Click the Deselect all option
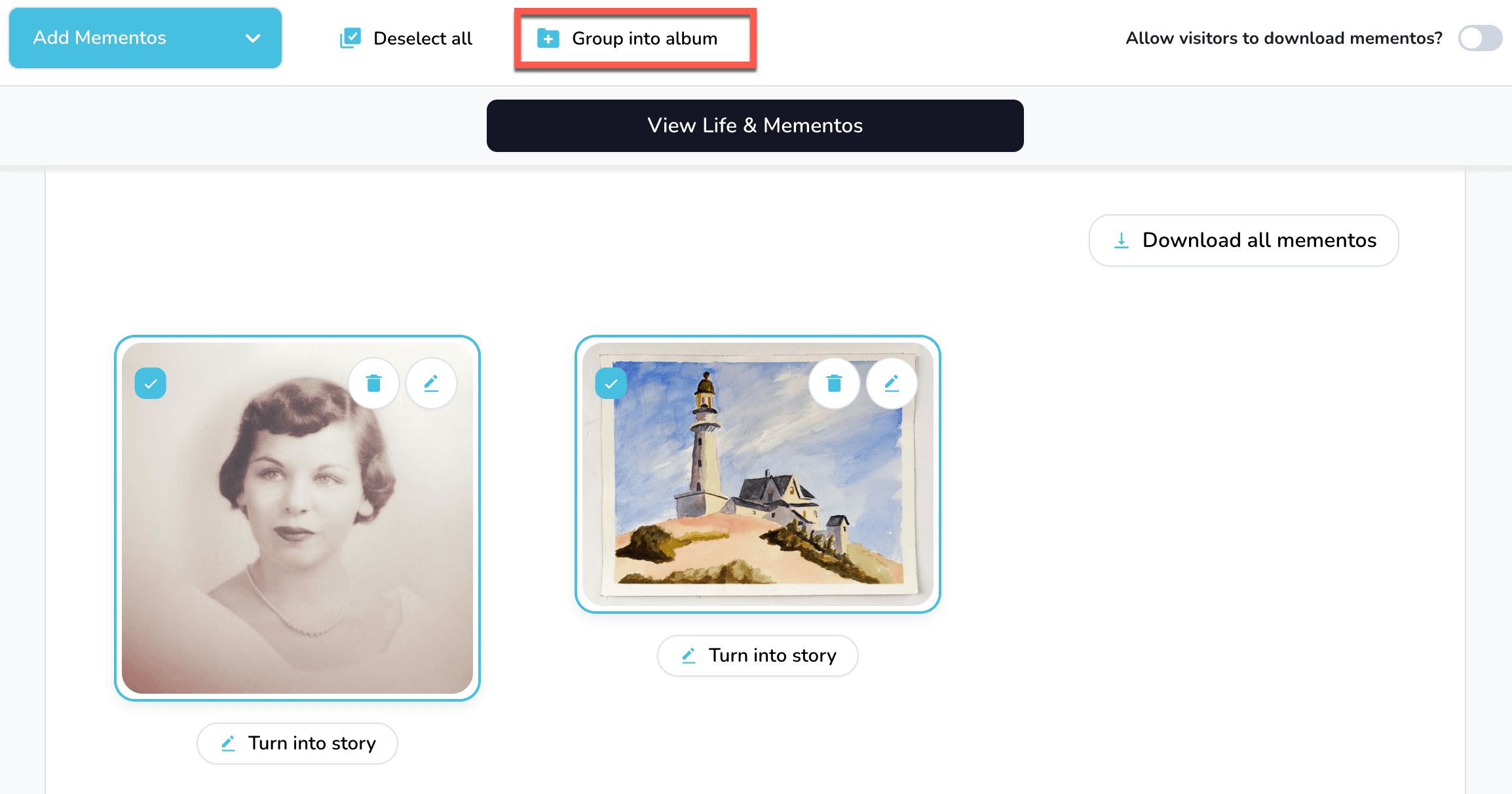This screenshot has height=794, width=1512. (423, 39)
